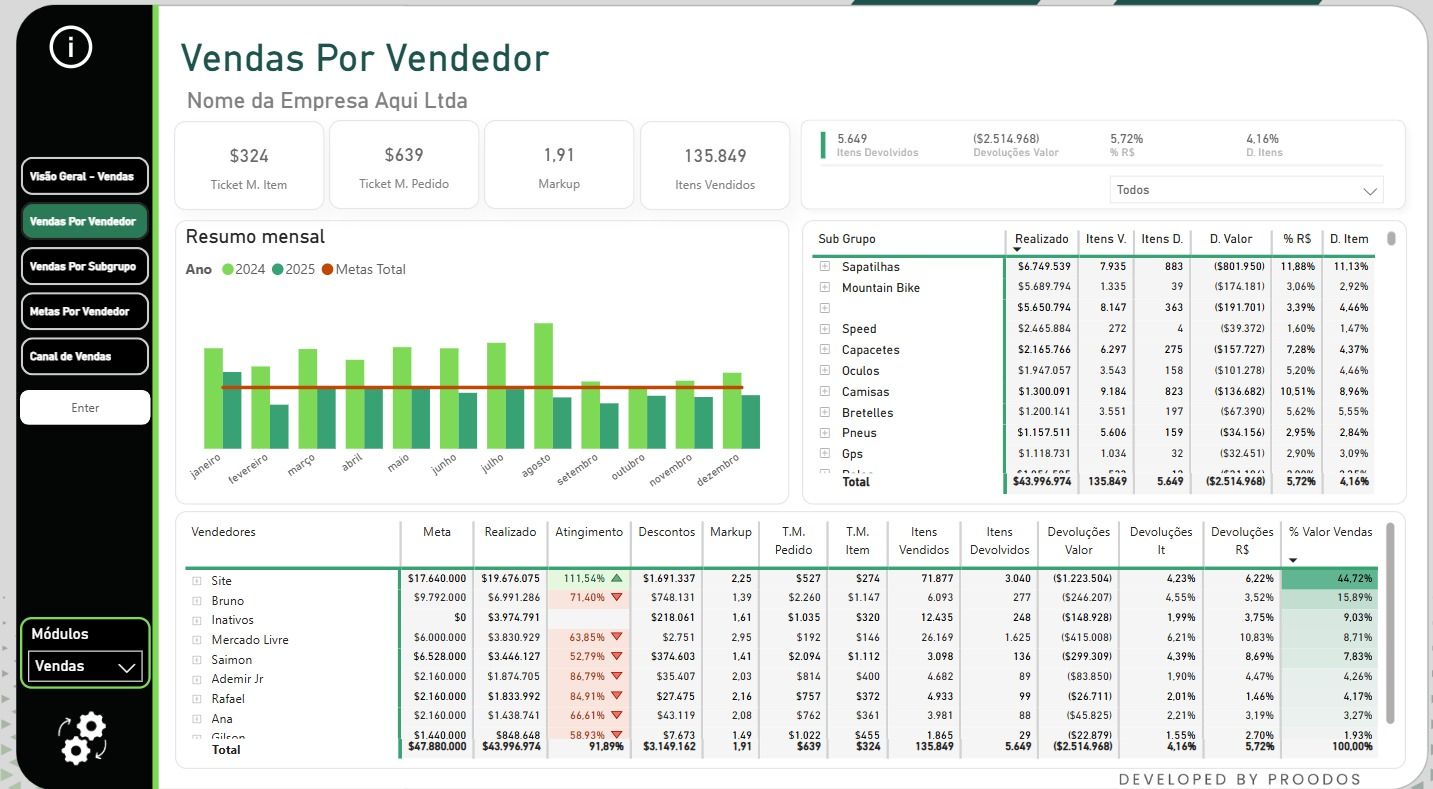Select the 2025 legend color dot
The width and height of the screenshot is (1433, 789).
coord(278,269)
